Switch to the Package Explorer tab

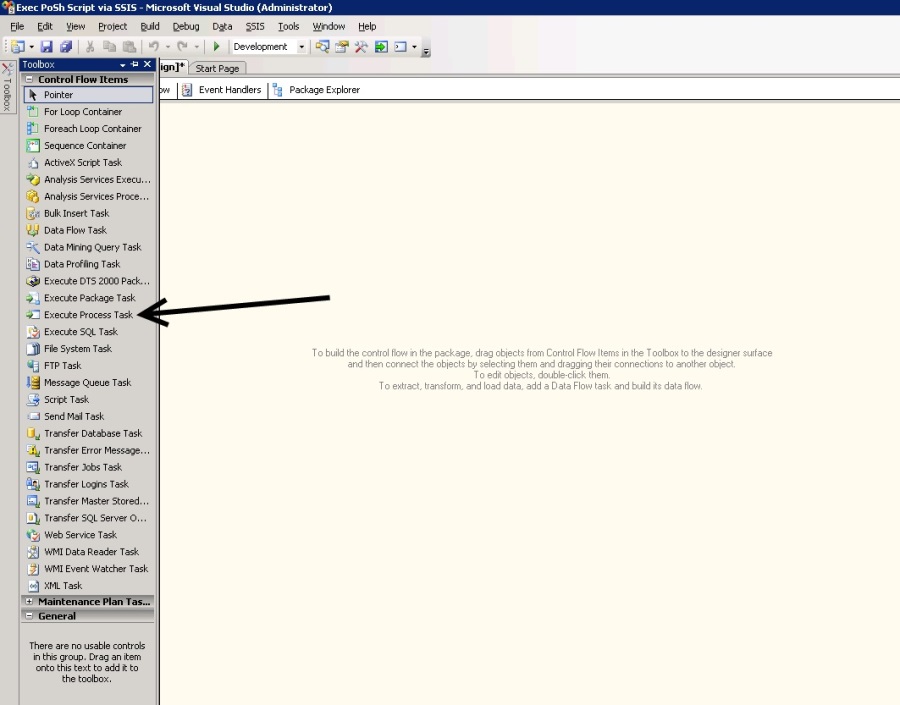click(x=317, y=90)
